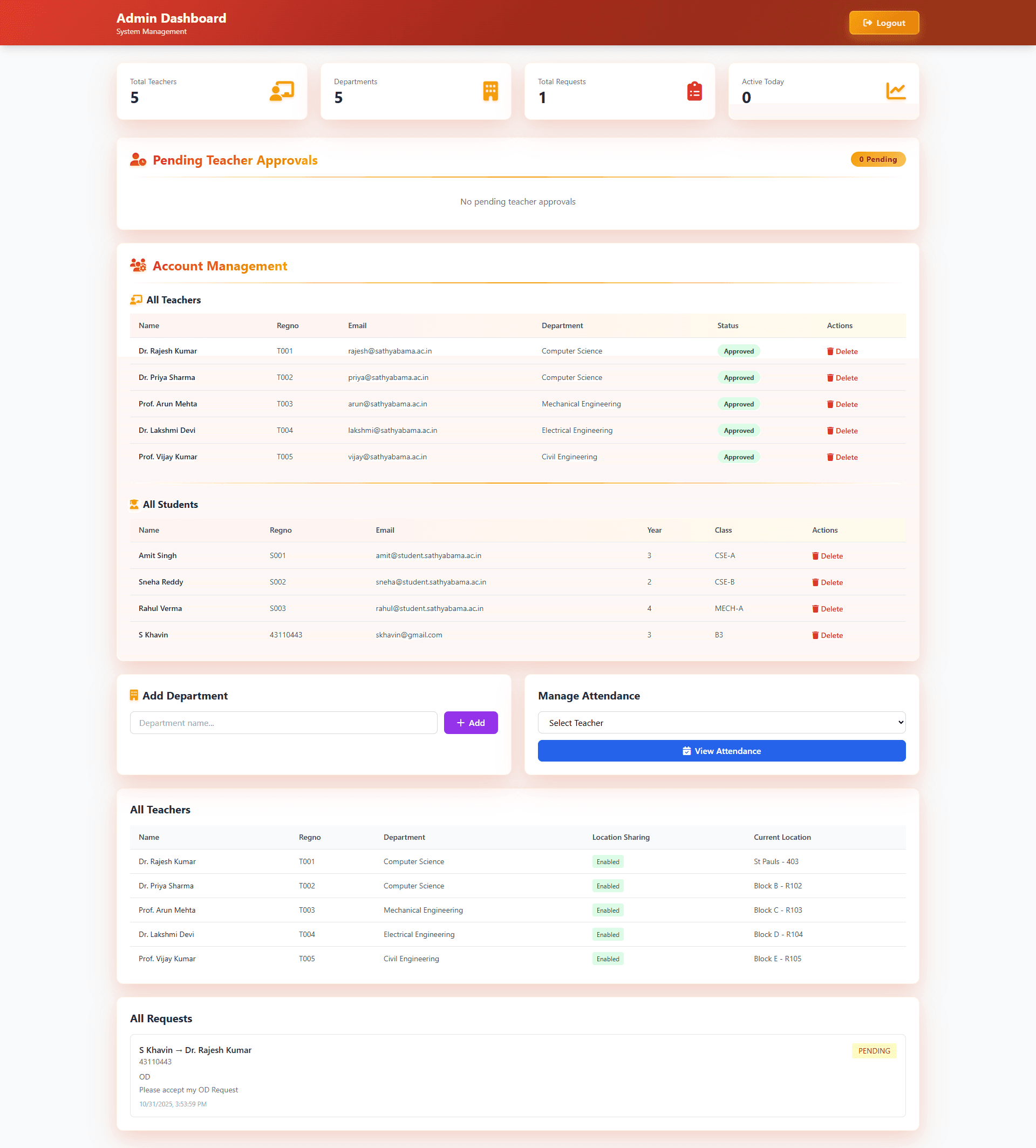The width and height of the screenshot is (1036, 1148).
Task: Click Enabled location badge for Dr. Lakshmi Devi
Action: point(608,934)
